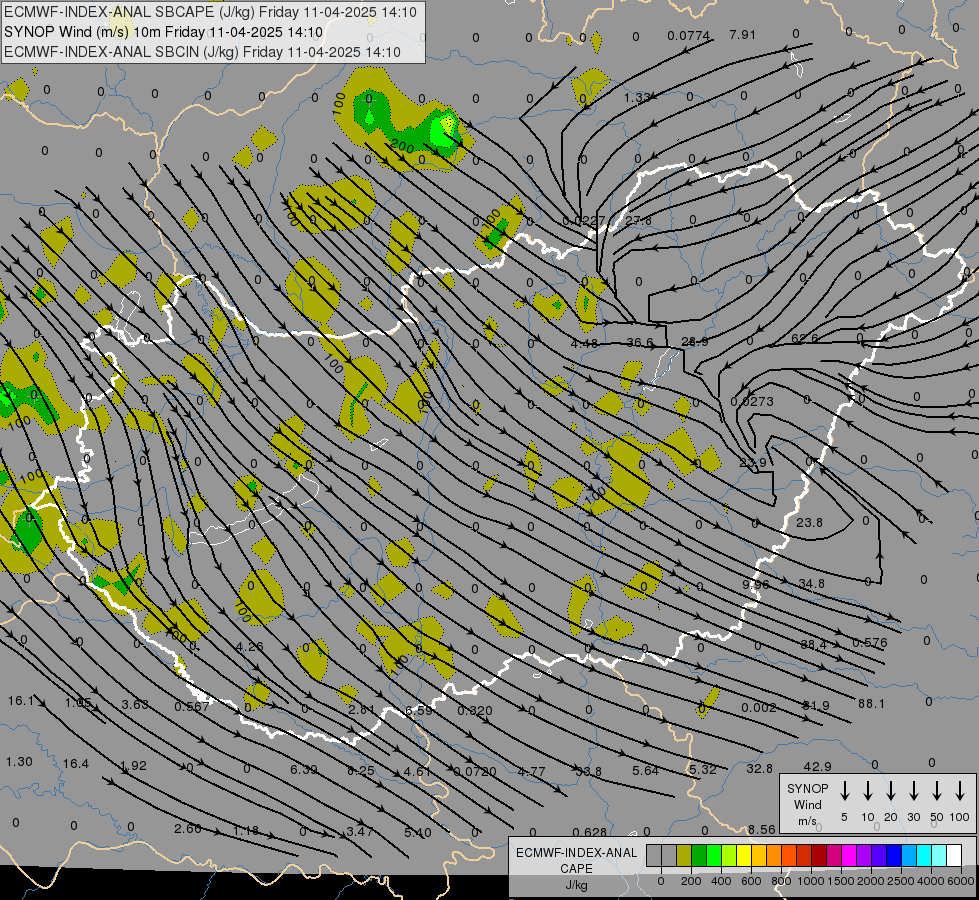Click the 5 m/s wind arrow in legend
979x900 pixels.
(x=844, y=791)
